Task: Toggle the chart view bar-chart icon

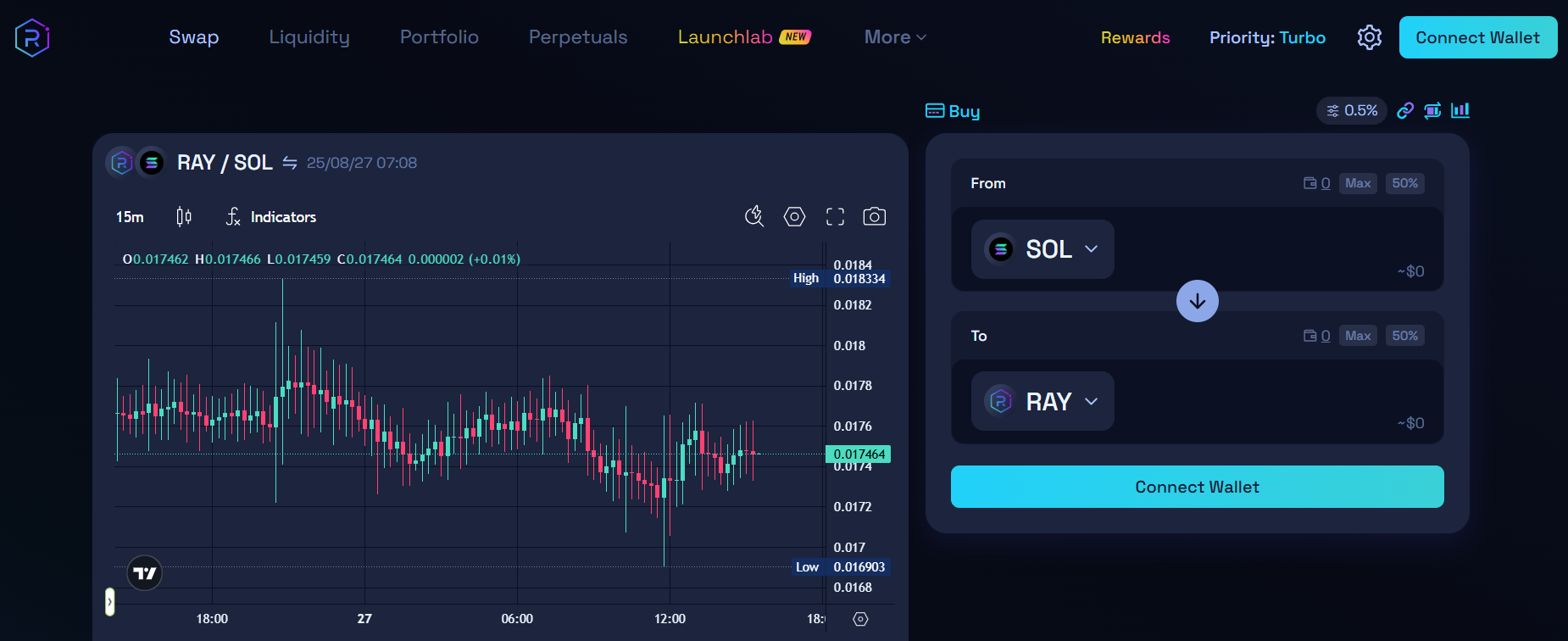Action: click(x=1460, y=110)
